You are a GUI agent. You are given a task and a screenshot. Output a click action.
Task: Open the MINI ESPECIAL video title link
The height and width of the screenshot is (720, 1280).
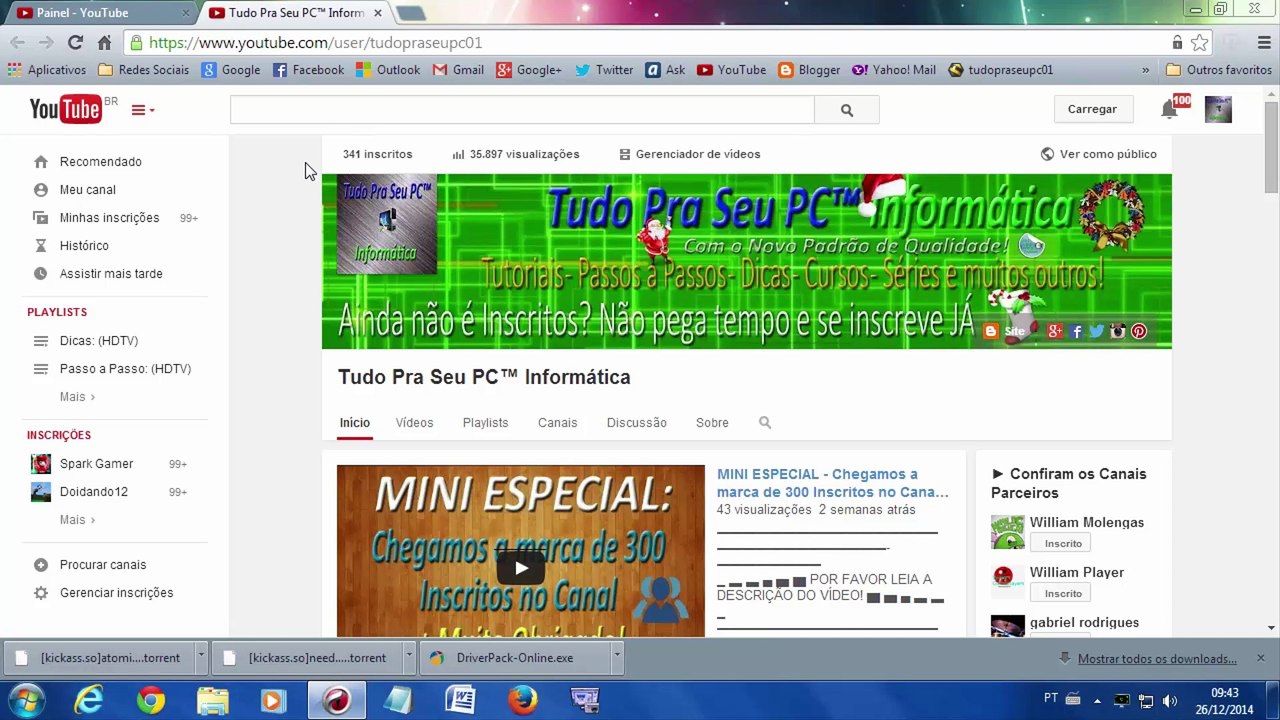click(833, 483)
